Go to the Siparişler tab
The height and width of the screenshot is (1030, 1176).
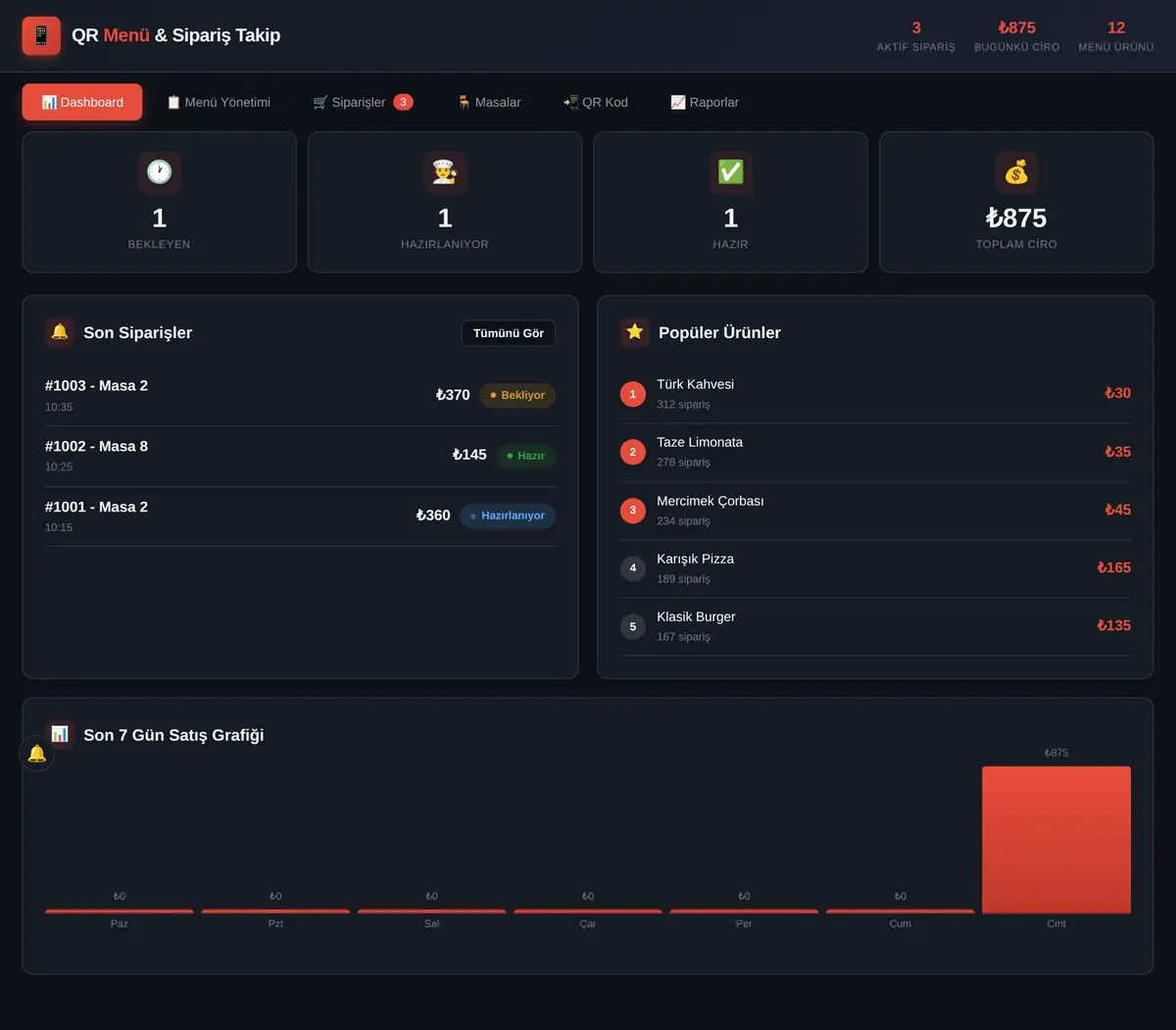[x=363, y=102]
